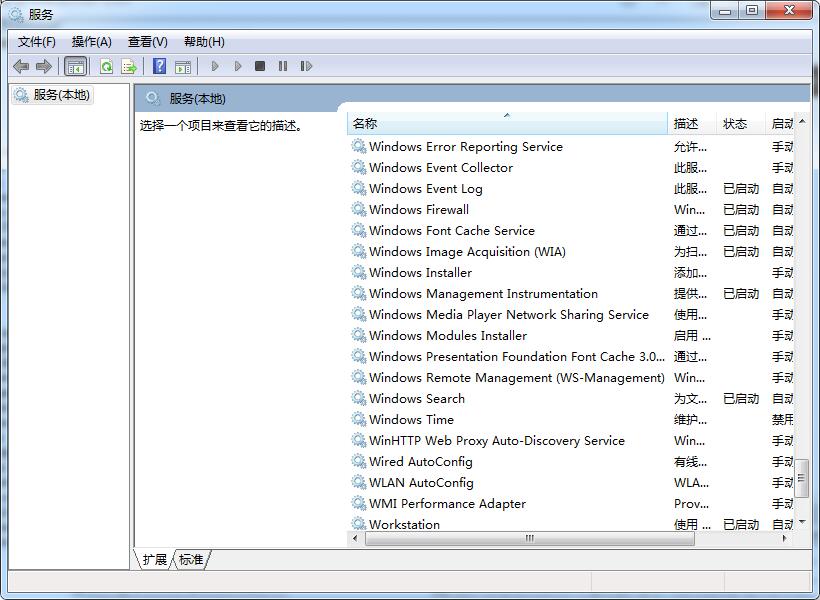The width and height of the screenshot is (820, 600).
Task: Open the 查看(V) menu
Action: point(147,42)
